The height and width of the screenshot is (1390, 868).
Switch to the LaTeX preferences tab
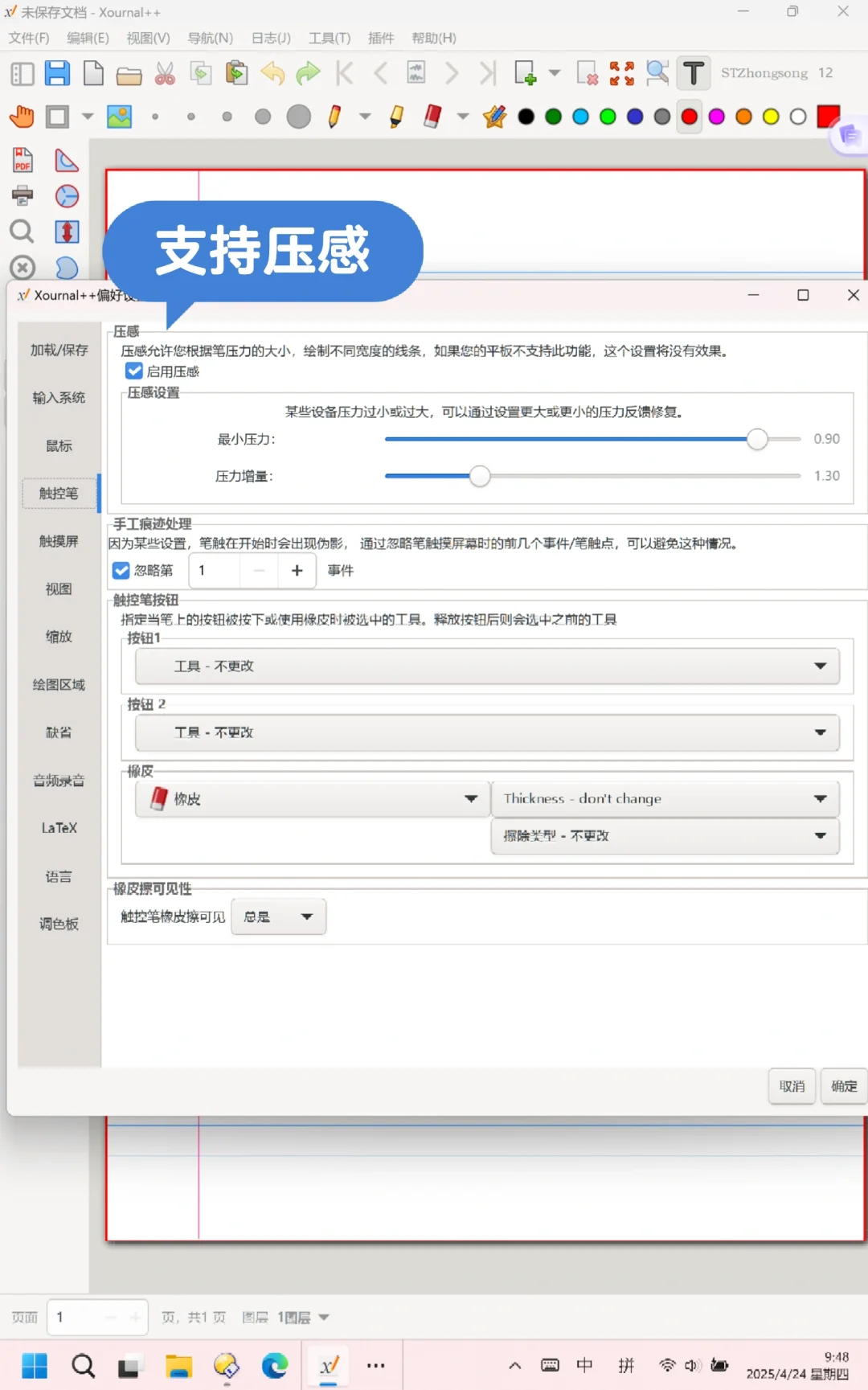(59, 828)
